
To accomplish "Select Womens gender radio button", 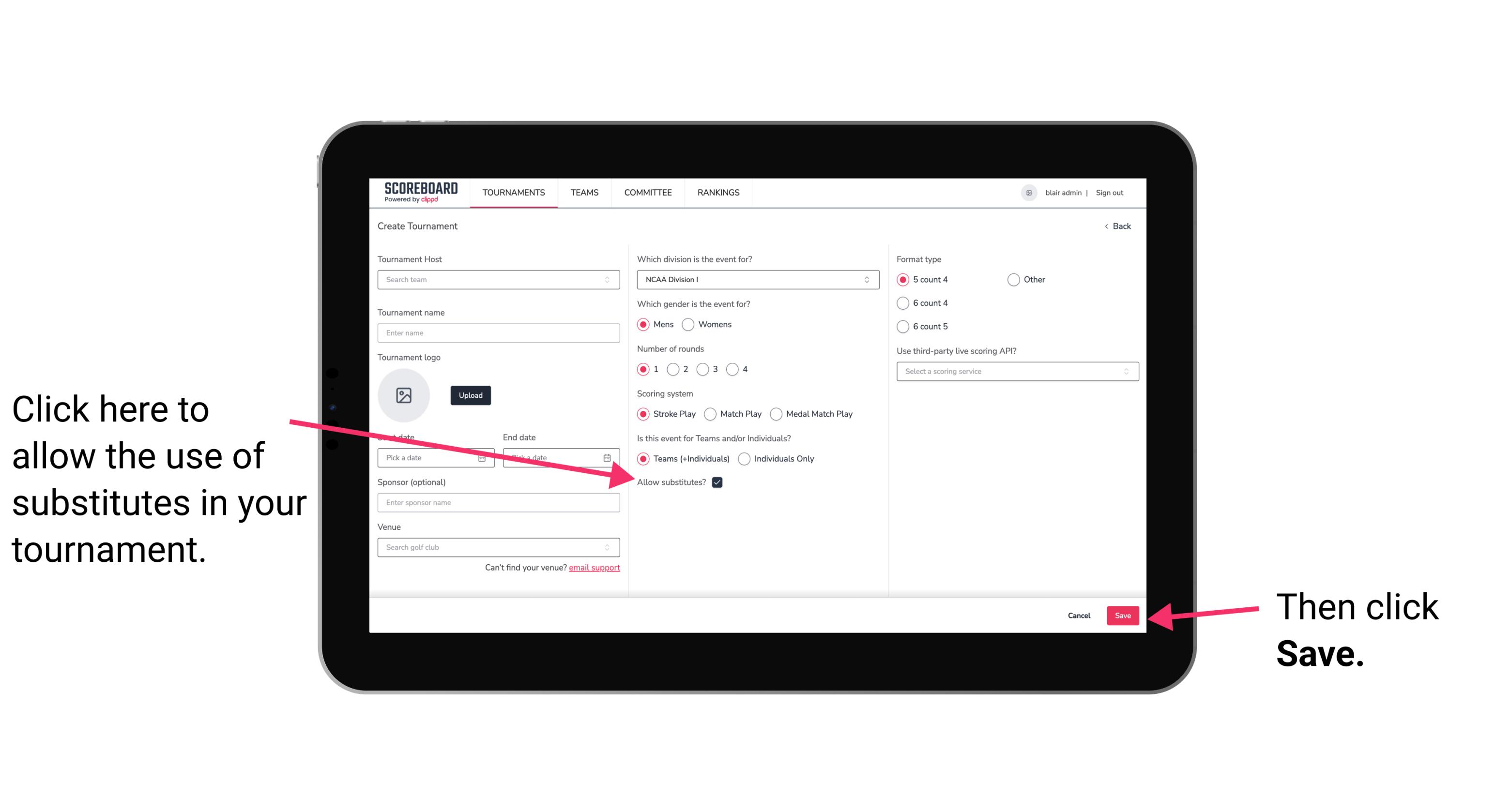I will tap(691, 324).
